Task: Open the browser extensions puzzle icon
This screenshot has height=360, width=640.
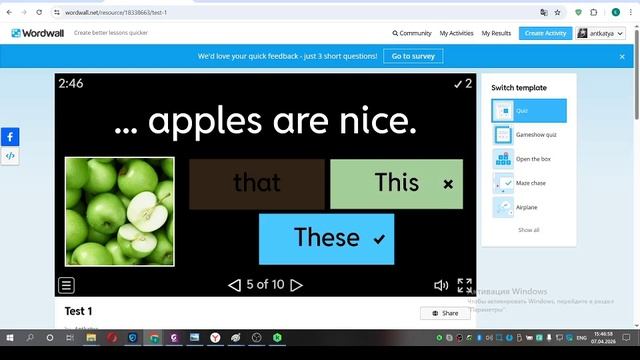Action: tap(594, 13)
